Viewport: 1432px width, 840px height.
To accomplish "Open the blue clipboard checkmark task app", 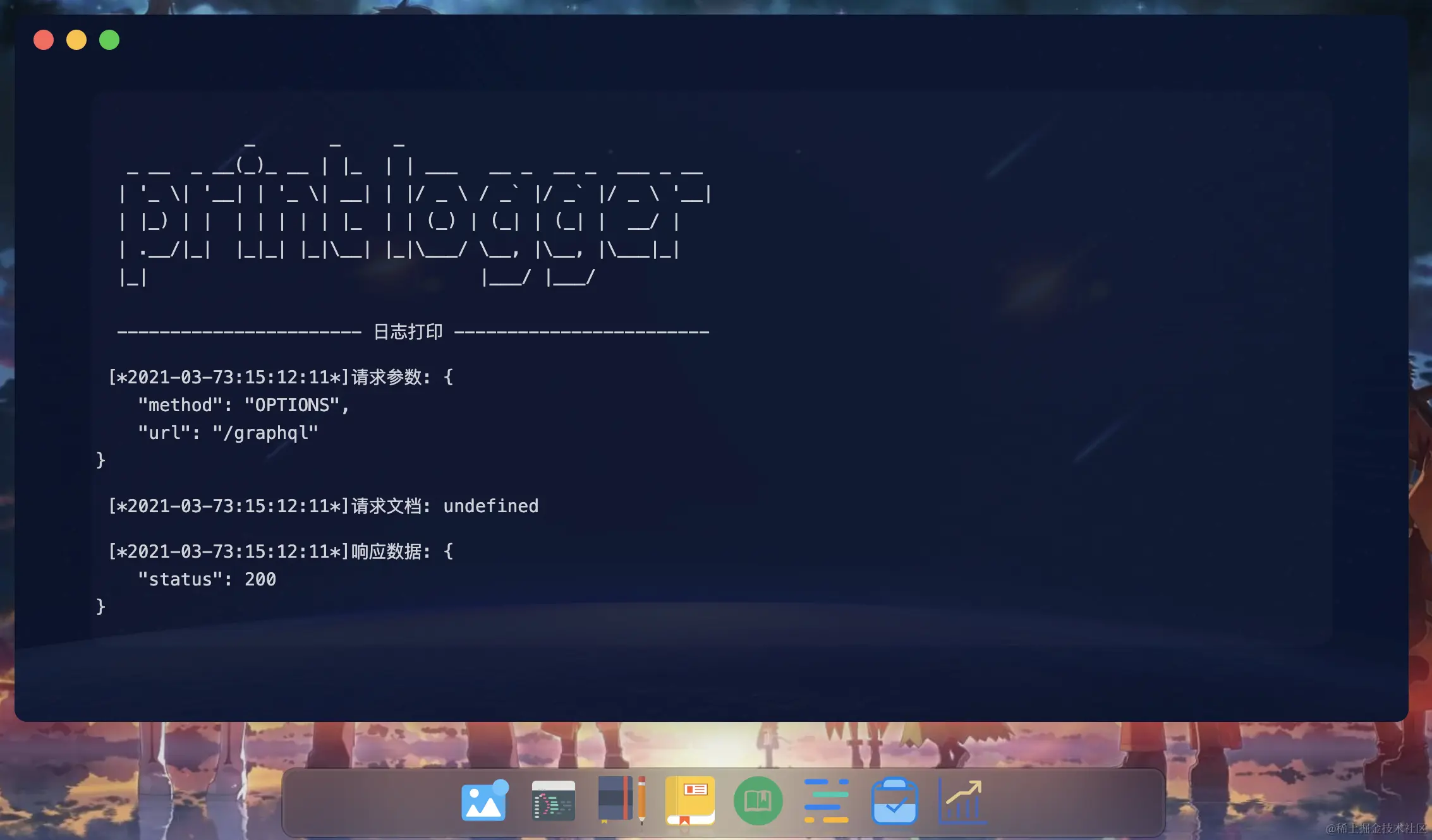I will (x=894, y=801).
